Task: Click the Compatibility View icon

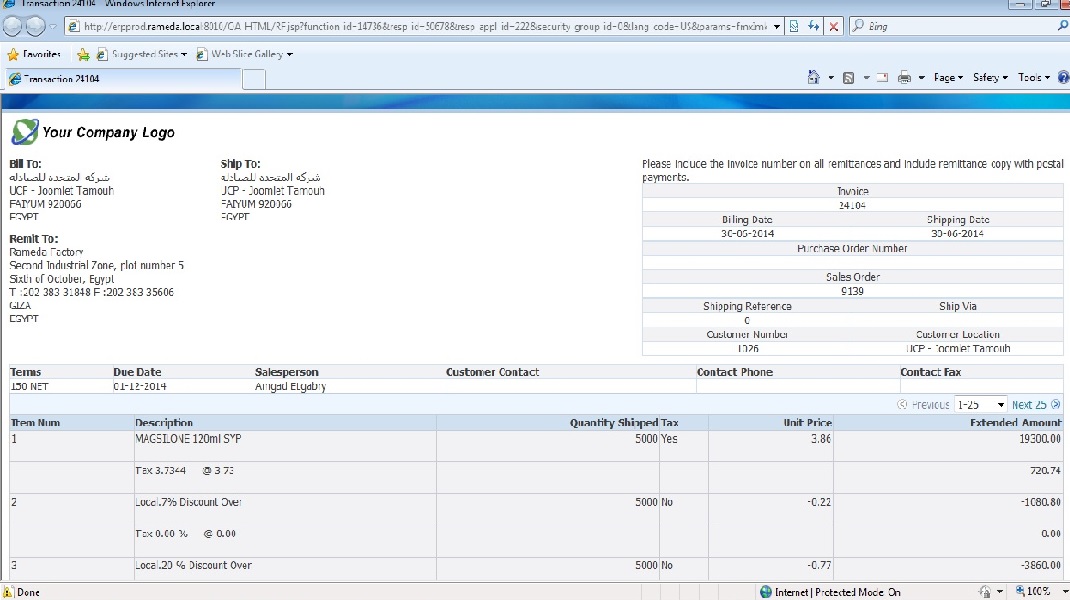Action: click(x=794, y=27)
